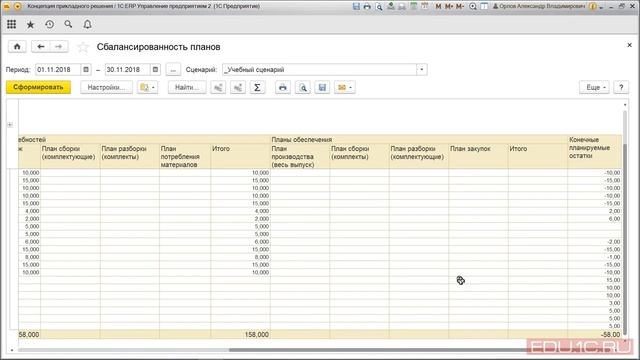The height and width of the screenshot is (360, 640).
Task: Click the M+ memory add button
Action: (449, 6)
